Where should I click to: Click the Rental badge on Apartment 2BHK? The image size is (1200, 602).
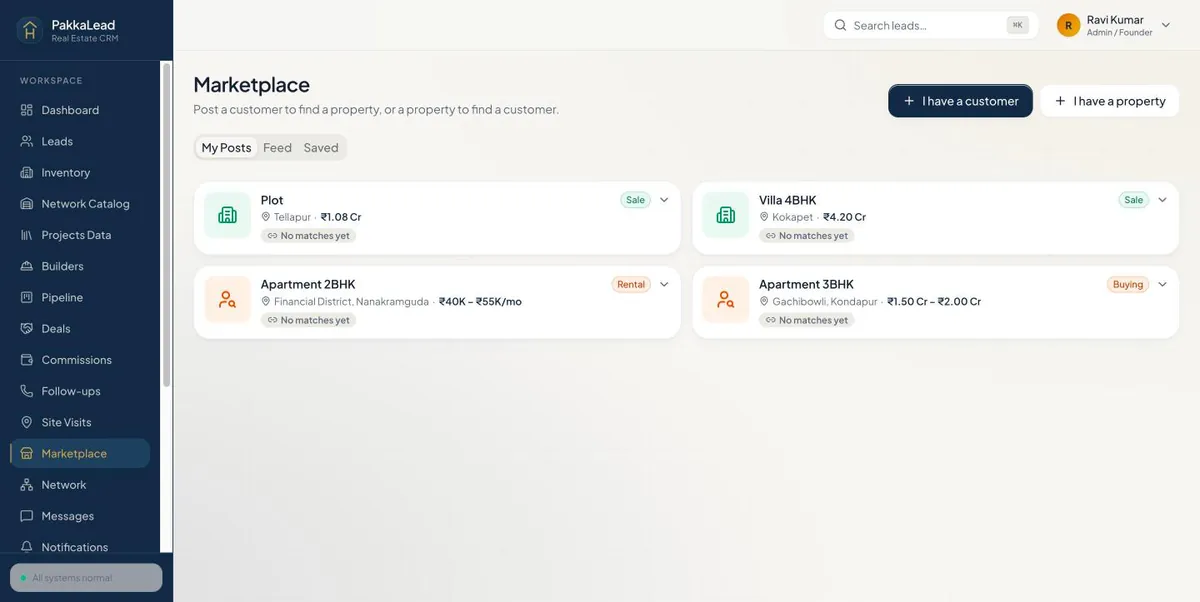tap(631, 284)
